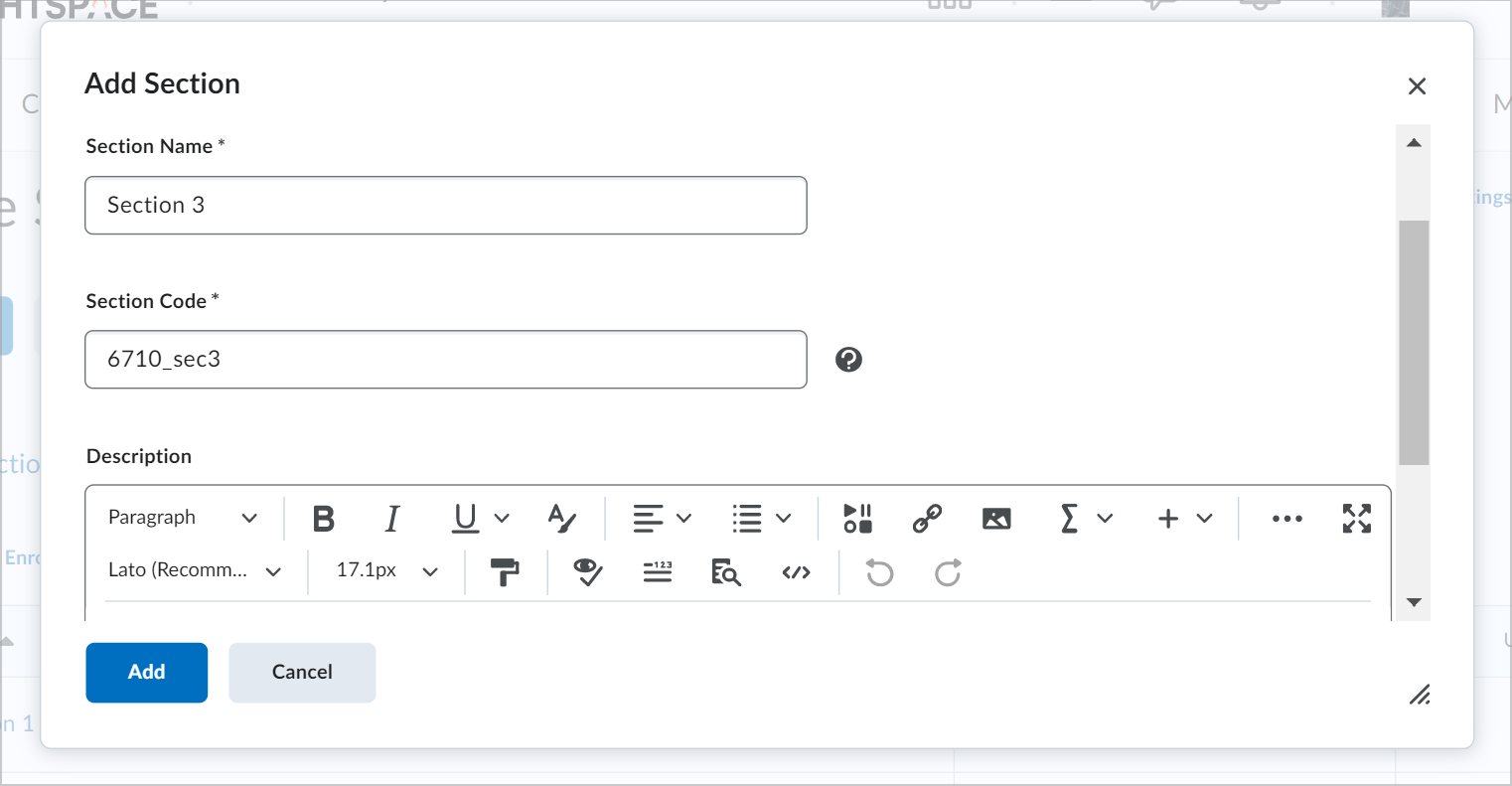Screen dimensions: 1512x786
Task: Run the Accessibility Checker
Action: tap(587, 571)
